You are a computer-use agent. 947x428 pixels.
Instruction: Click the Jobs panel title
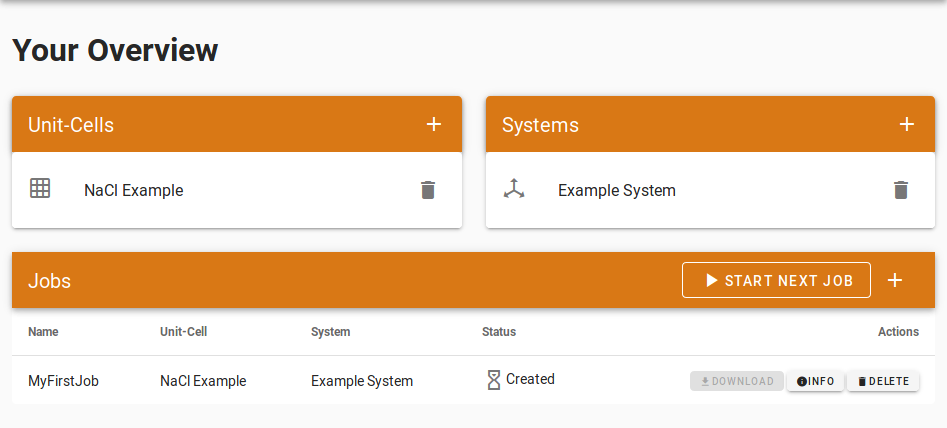[50, 281]
